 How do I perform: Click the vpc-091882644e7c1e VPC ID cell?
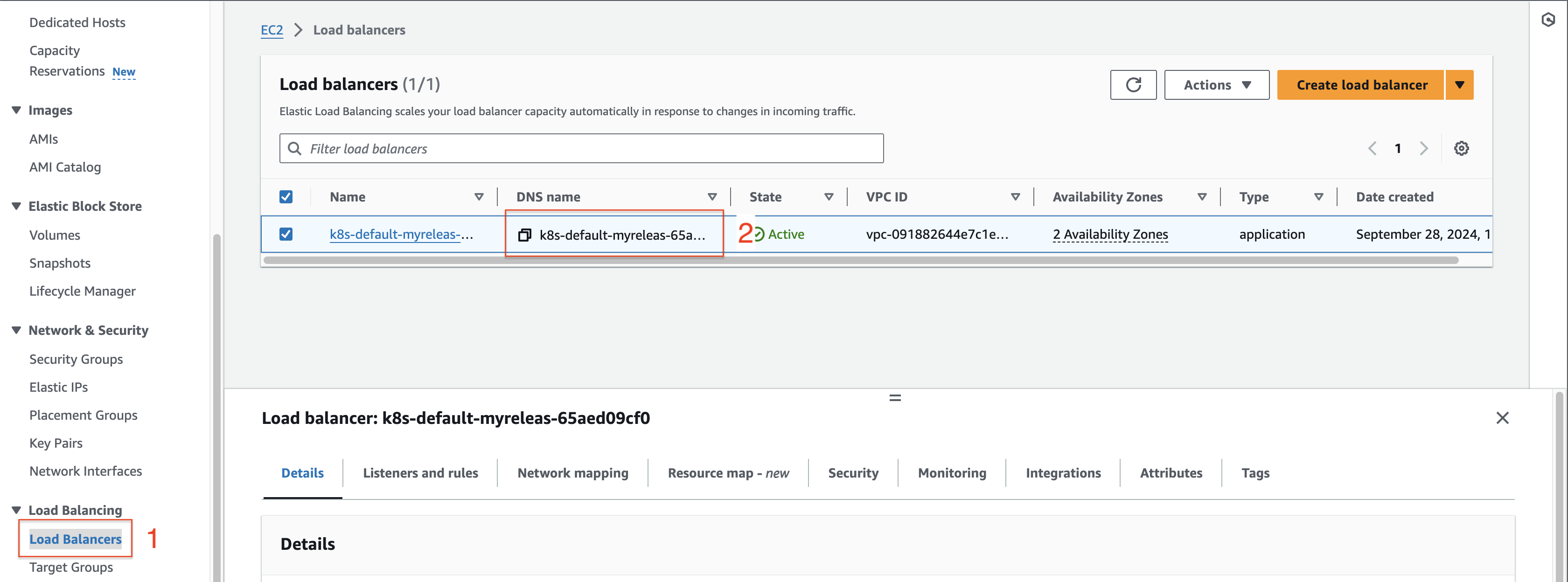tap(937, 234)
